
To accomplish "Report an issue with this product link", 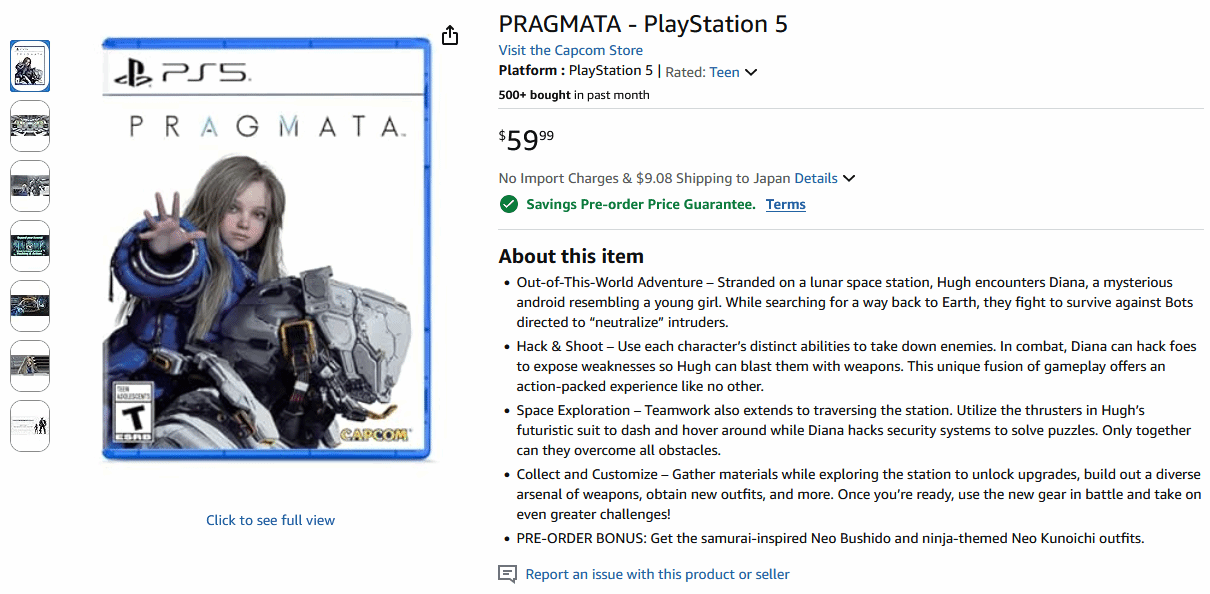I will 657,574.
